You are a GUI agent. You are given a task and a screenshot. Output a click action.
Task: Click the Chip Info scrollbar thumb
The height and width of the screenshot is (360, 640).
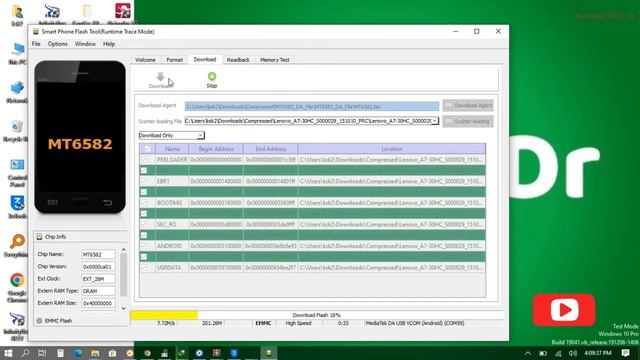[x=124, y=274]
